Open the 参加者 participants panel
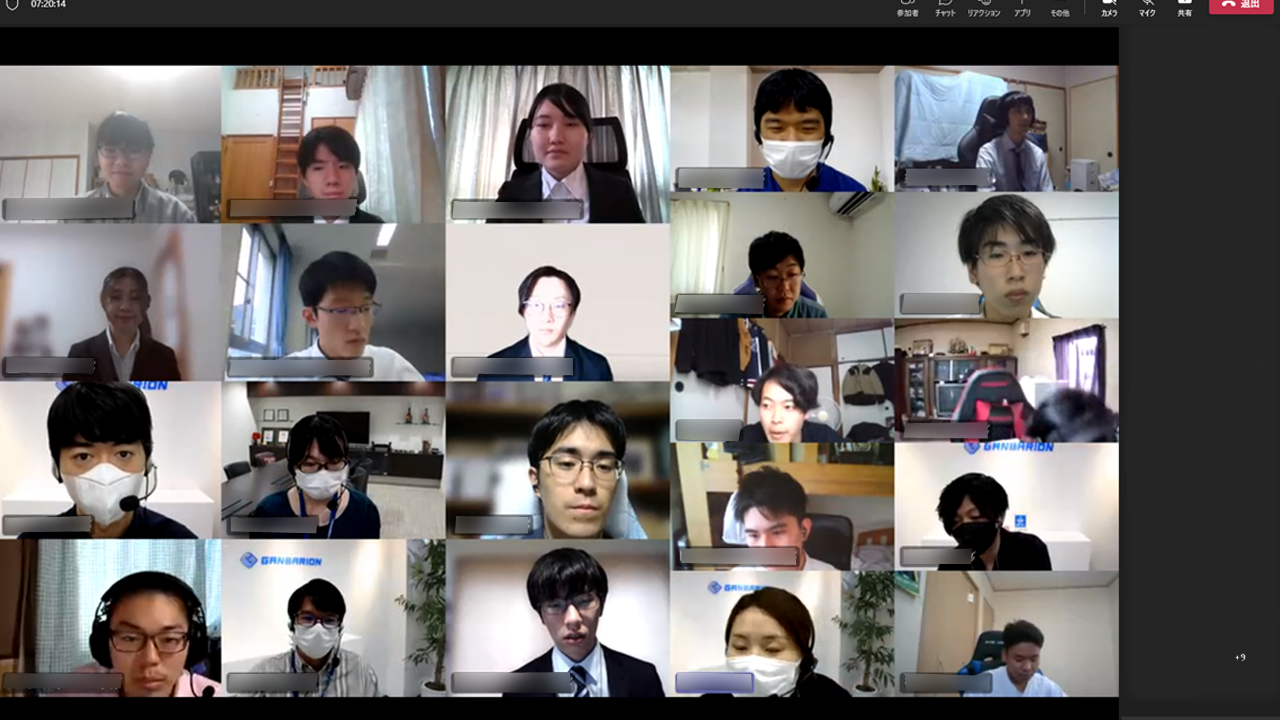The image size is (1280, 720). (907, 8)
